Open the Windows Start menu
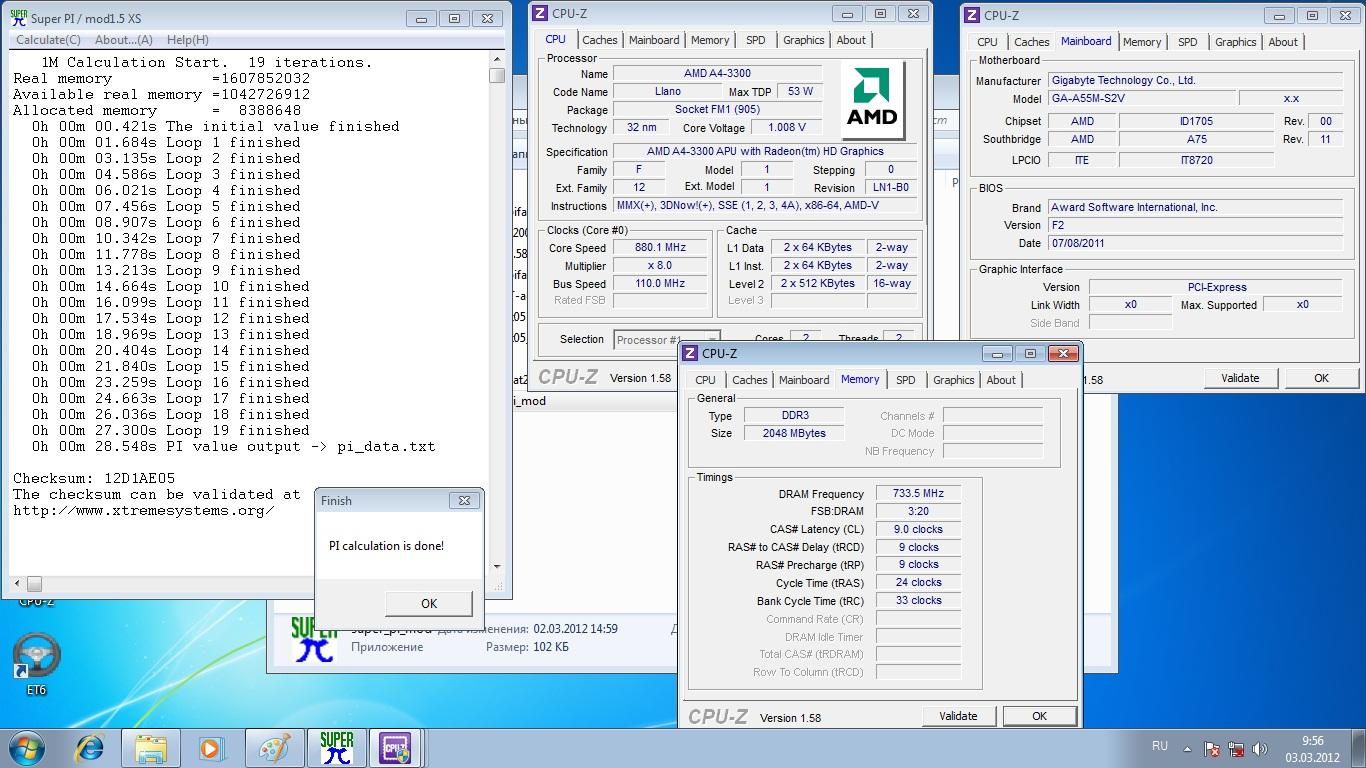 25,747
